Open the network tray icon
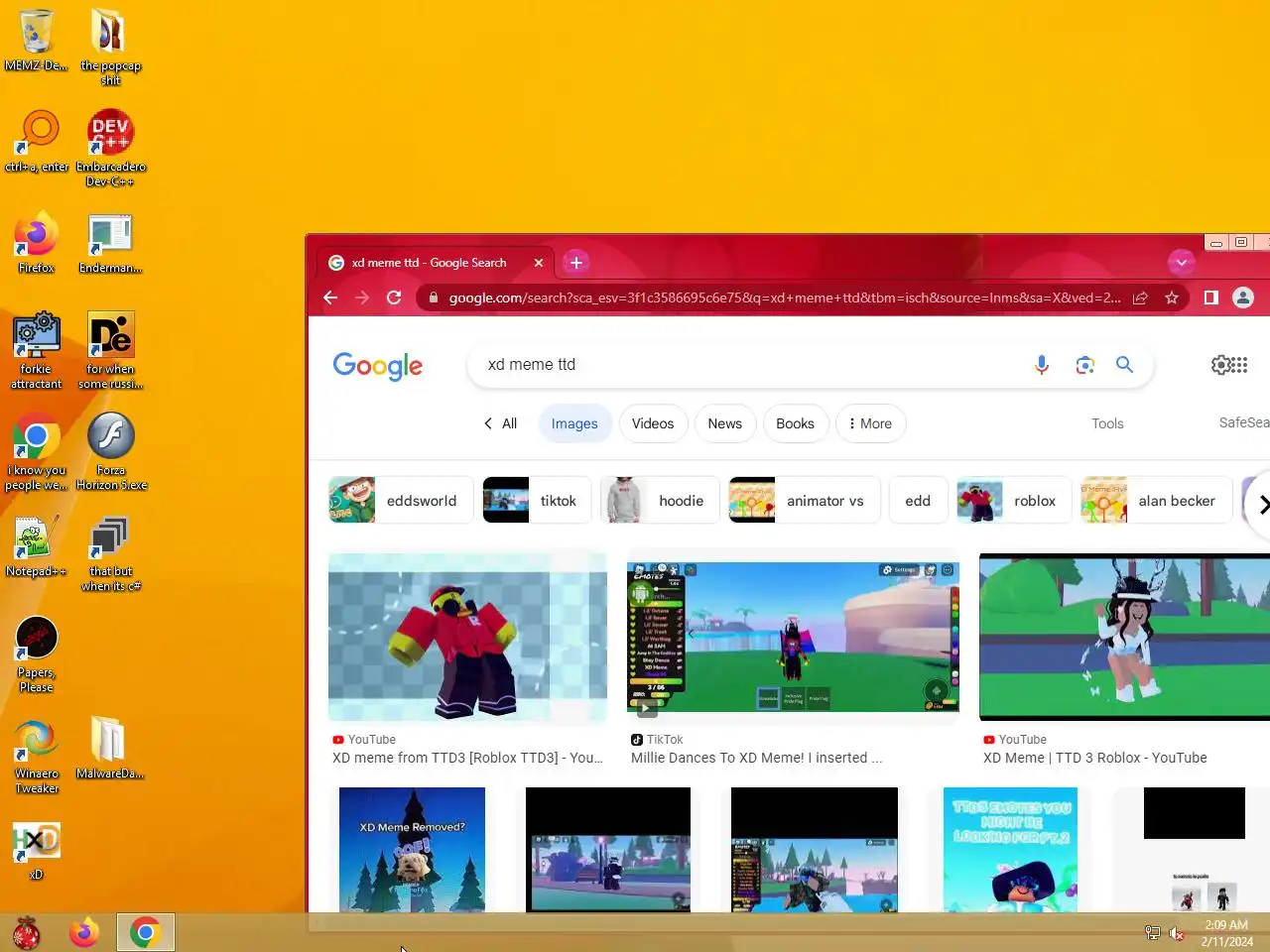1270x952 pixels. click(1152, 933)
